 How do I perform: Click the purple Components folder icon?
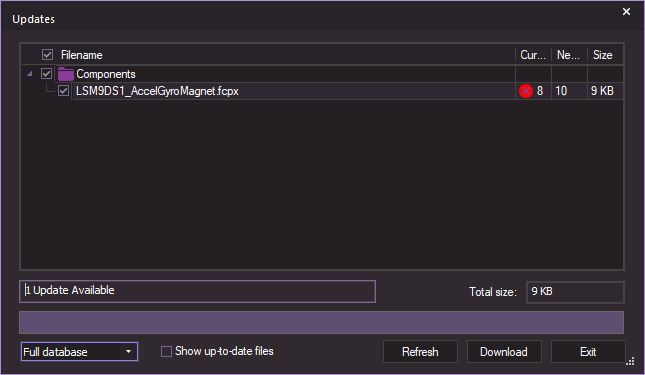click(66, 74)
